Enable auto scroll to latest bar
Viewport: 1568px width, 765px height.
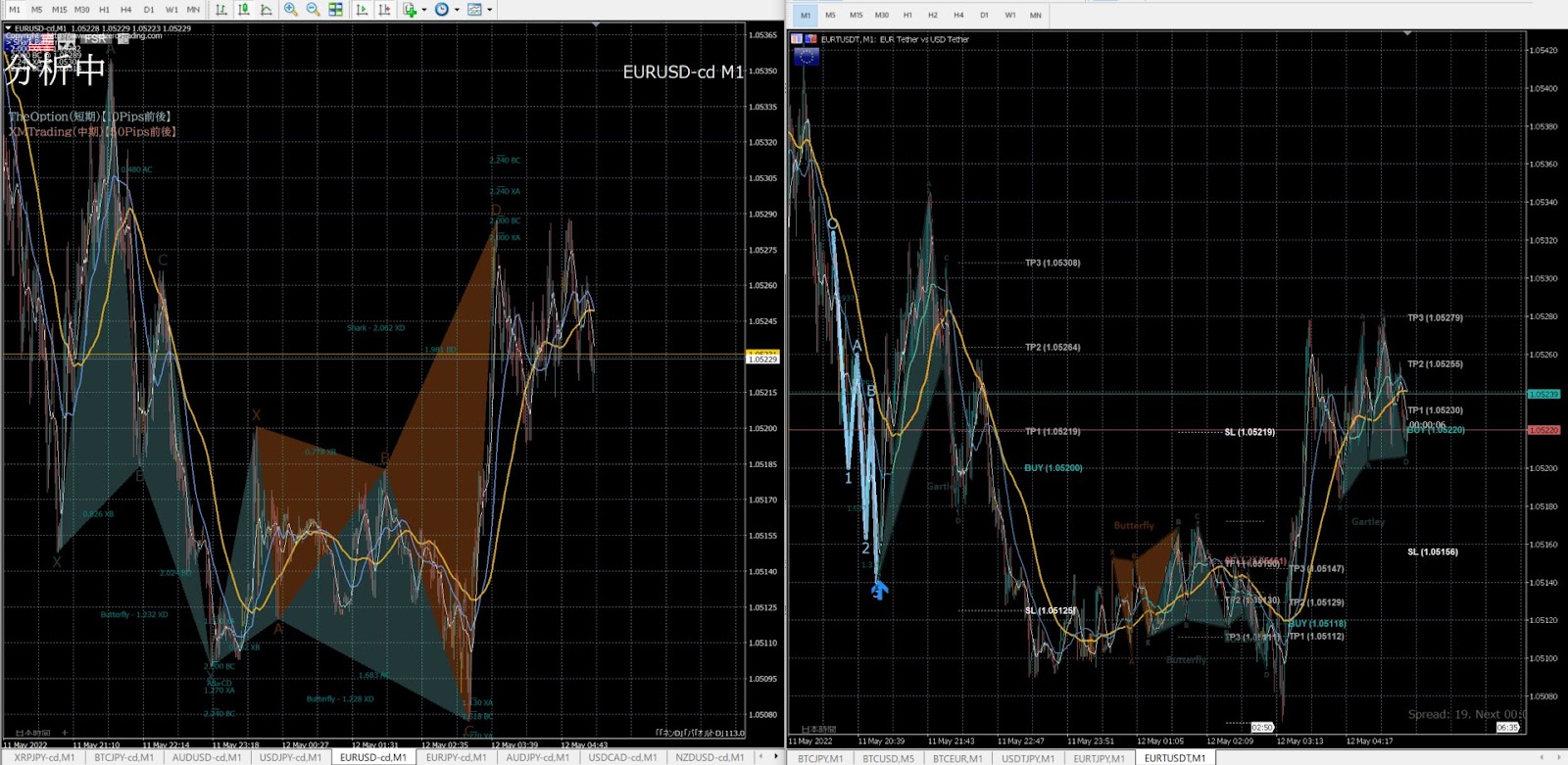click(x=362, y=10)
